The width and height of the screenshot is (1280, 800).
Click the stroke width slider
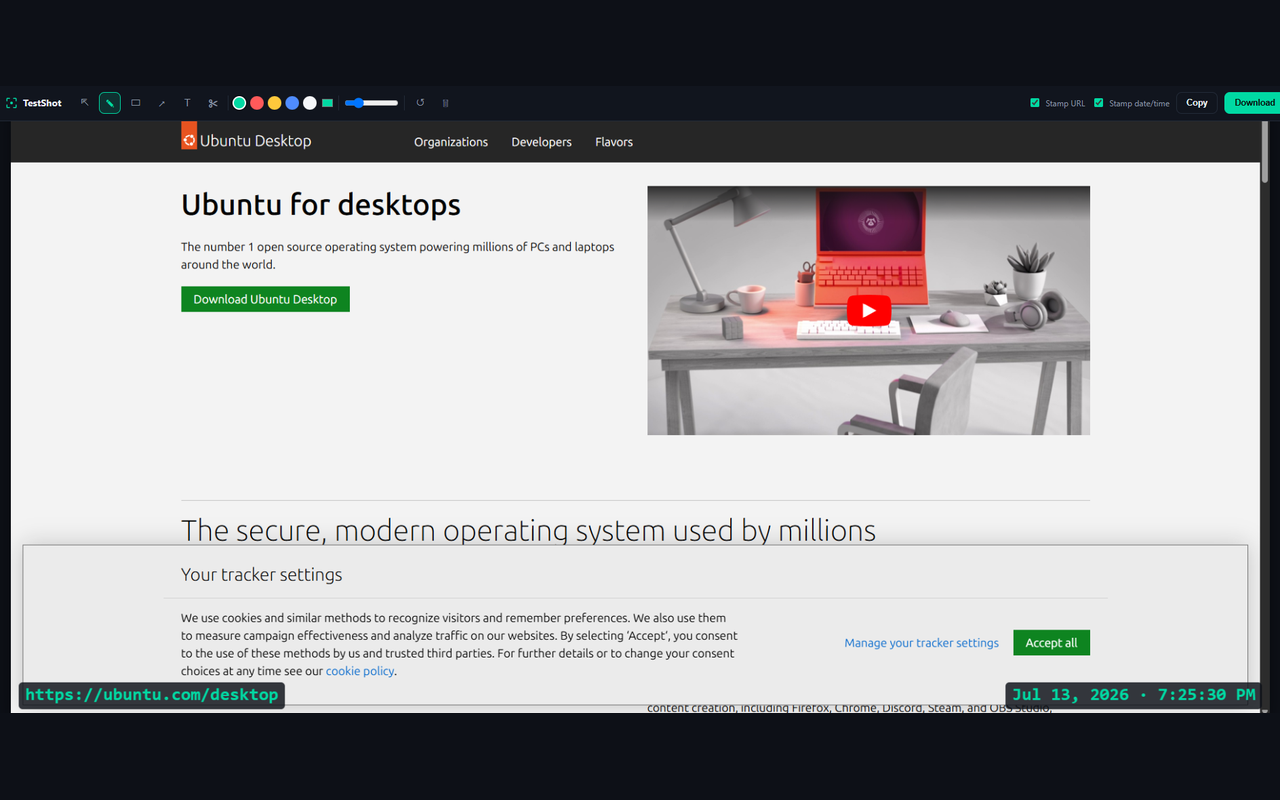371,103
